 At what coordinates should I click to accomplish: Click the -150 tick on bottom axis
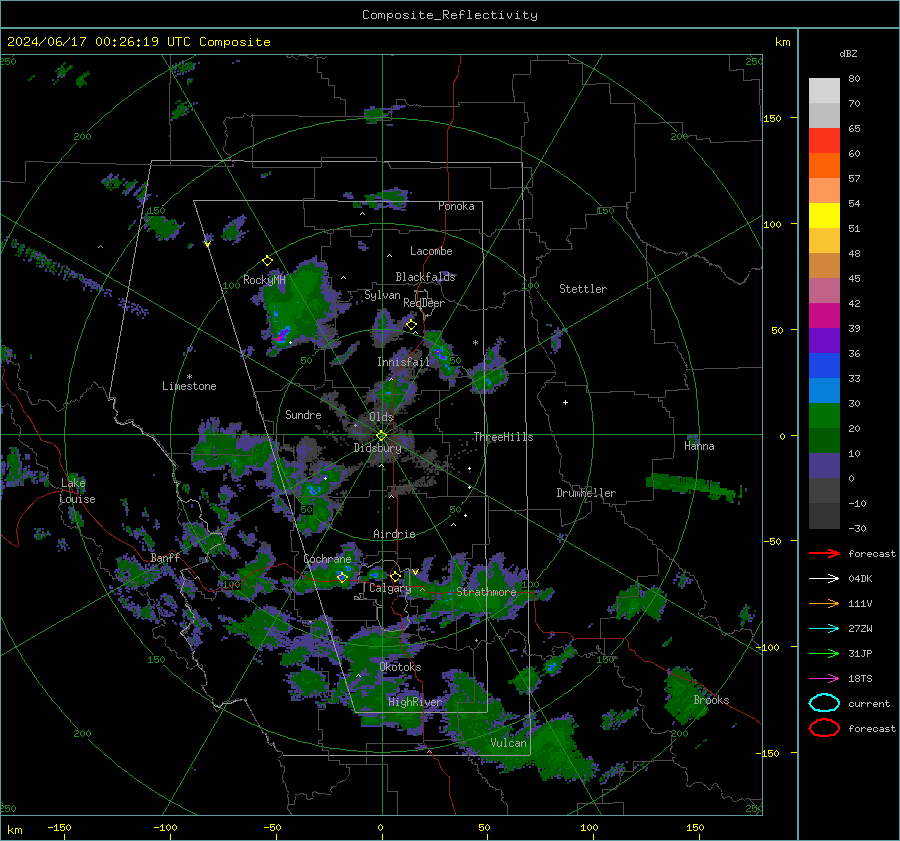[x=59, y=828]
